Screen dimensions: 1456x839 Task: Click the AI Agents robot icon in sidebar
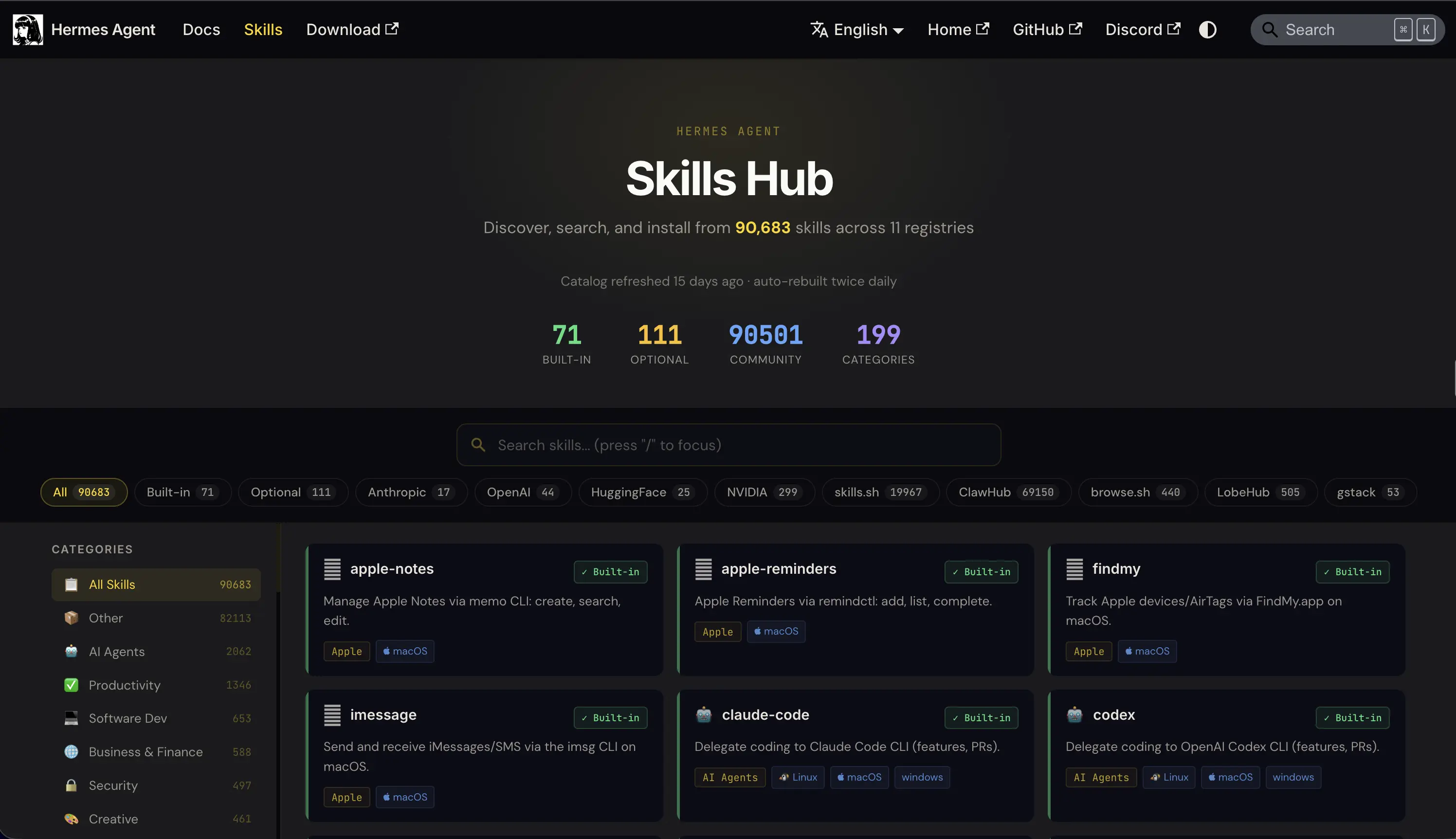[72, 652]
